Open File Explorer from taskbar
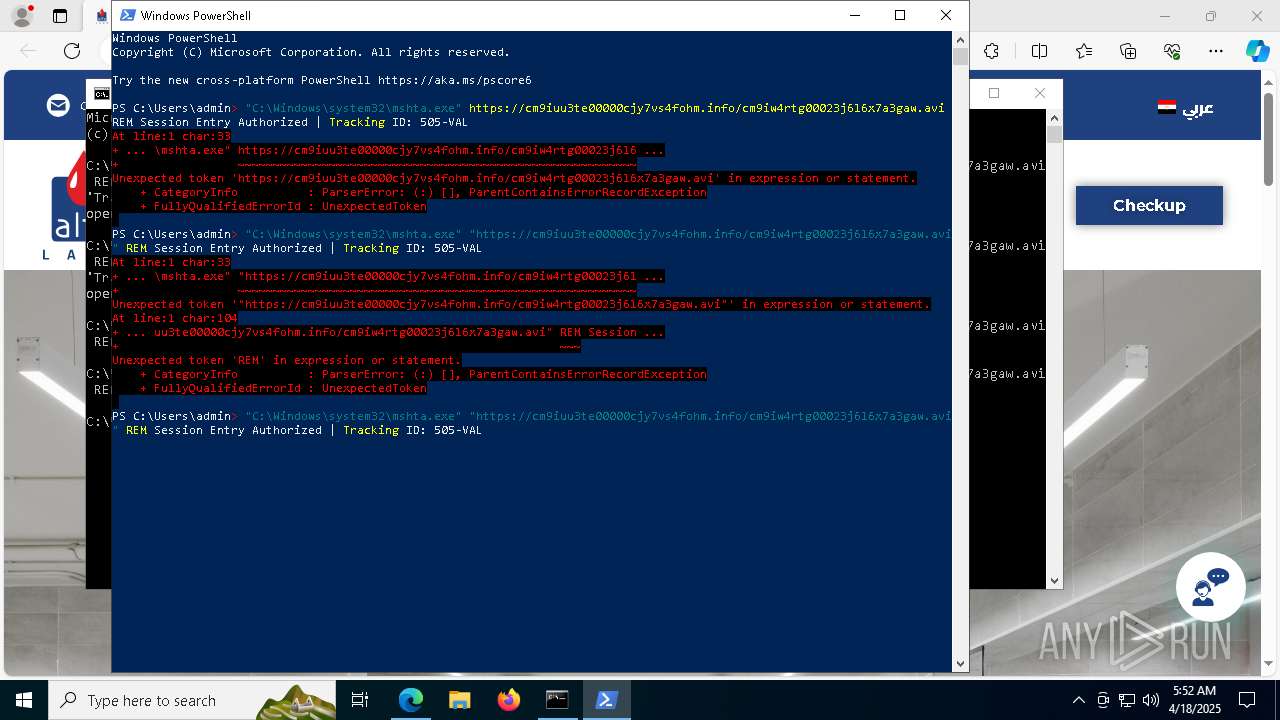This screenshot has height=720, width=1280. click(x=459, y=700)
